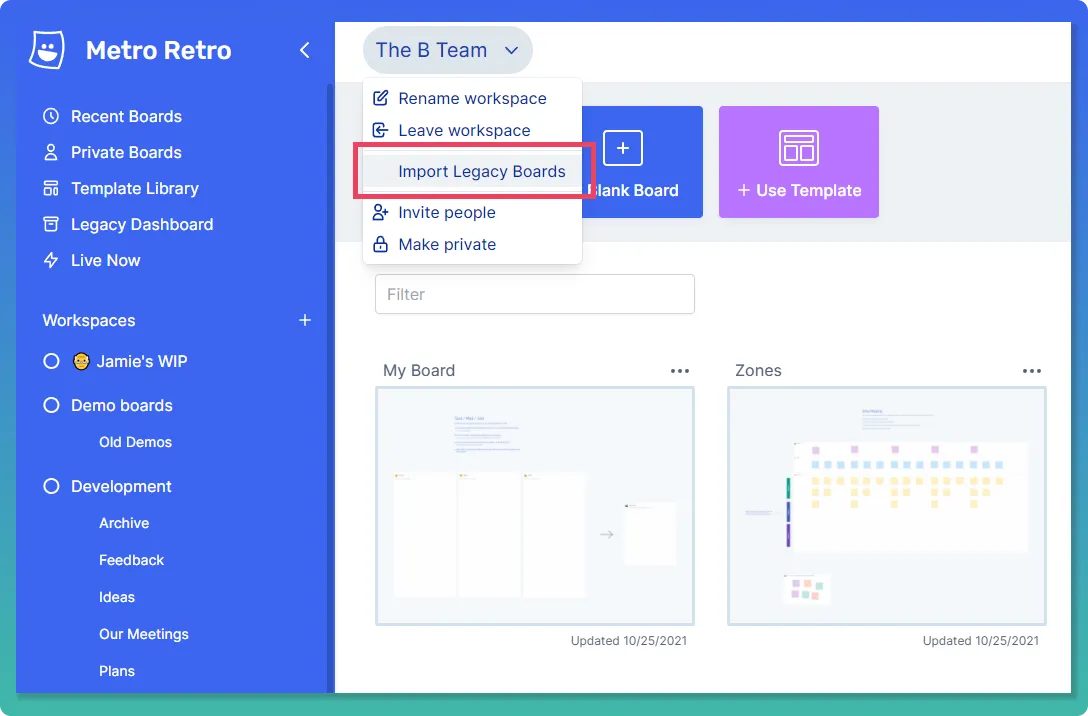The height and width of the screenshot is (716, 1088).
Task: Open the Plans folder
Action: point(117,671)
